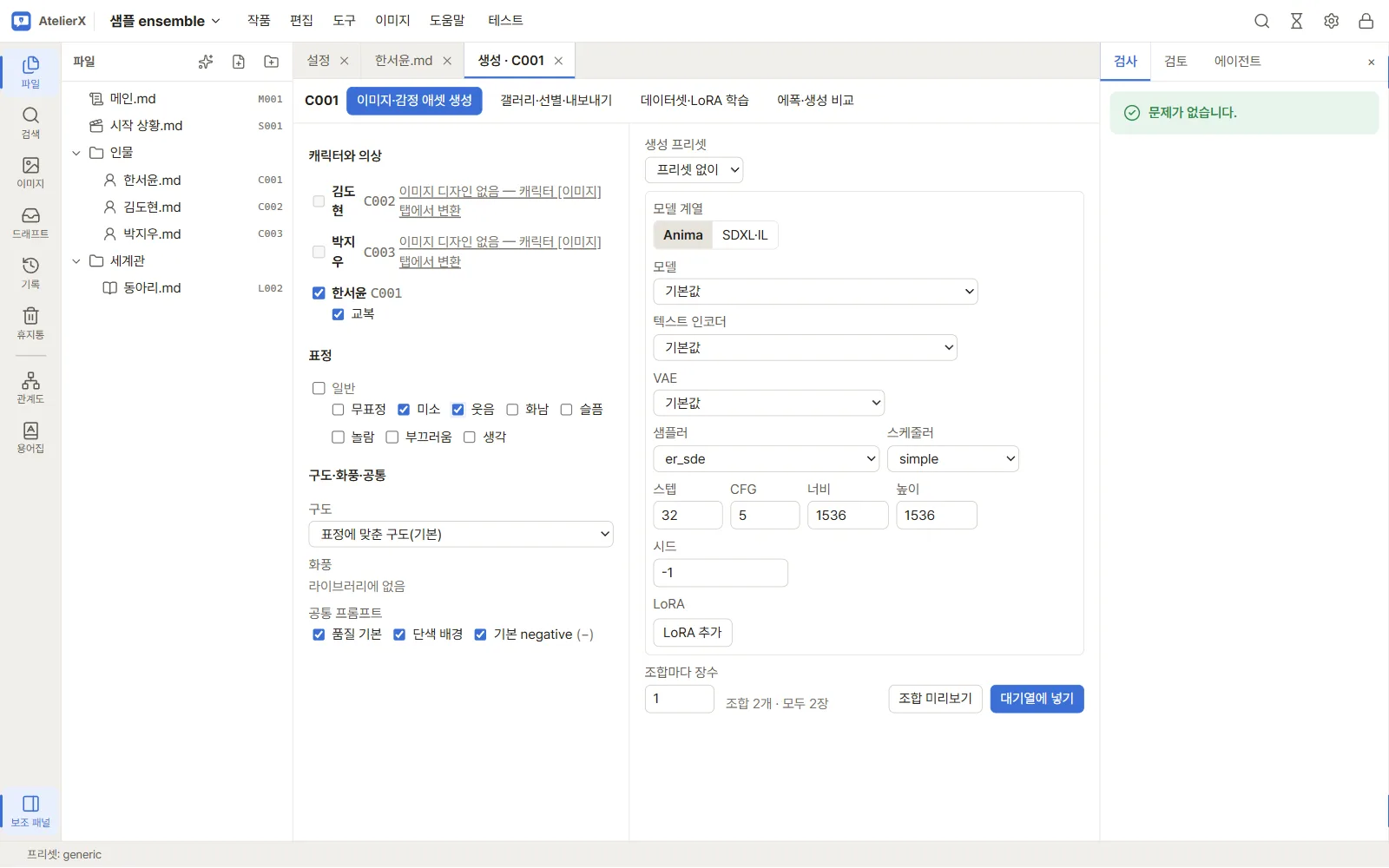Image resolution: width=1389 pixels, height=868 pixels.
Task: Open the 편집 menu
Action: coord(301,21)
